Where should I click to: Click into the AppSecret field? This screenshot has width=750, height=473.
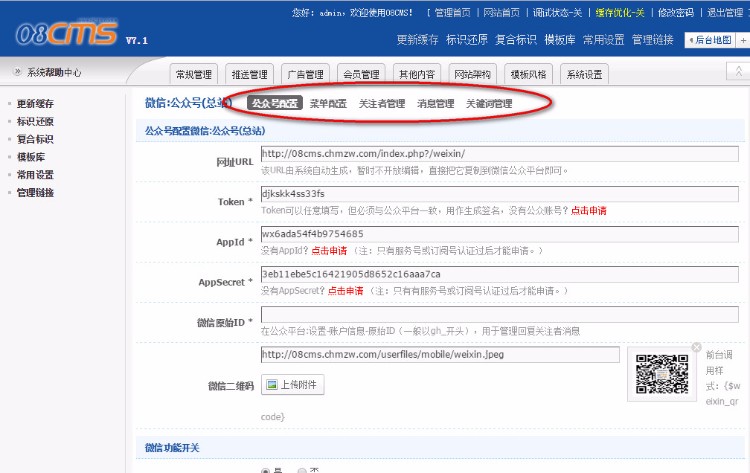[499, 275]
